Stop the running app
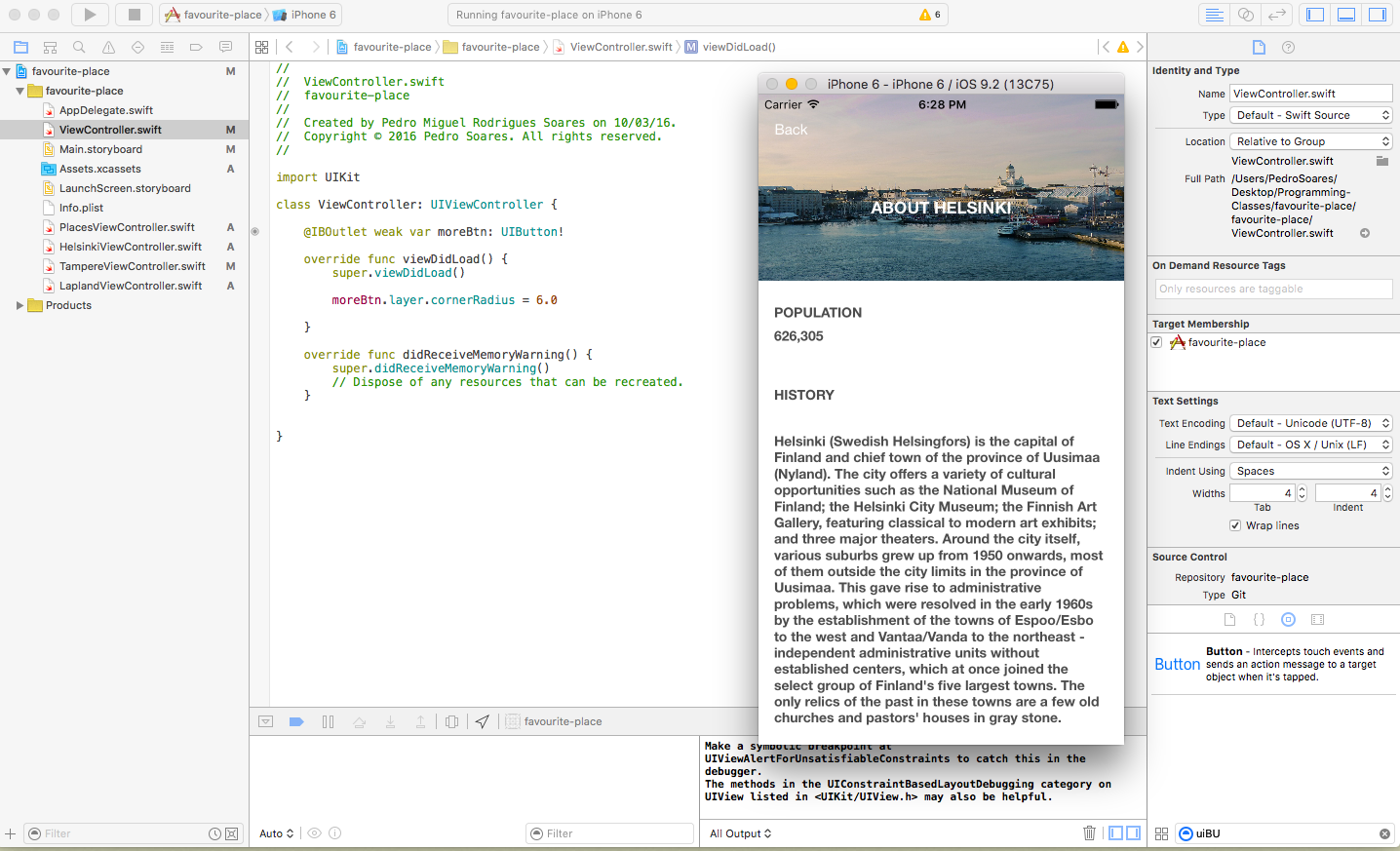1400x851 pixels. pyautogui.click(x=135, y=15)
